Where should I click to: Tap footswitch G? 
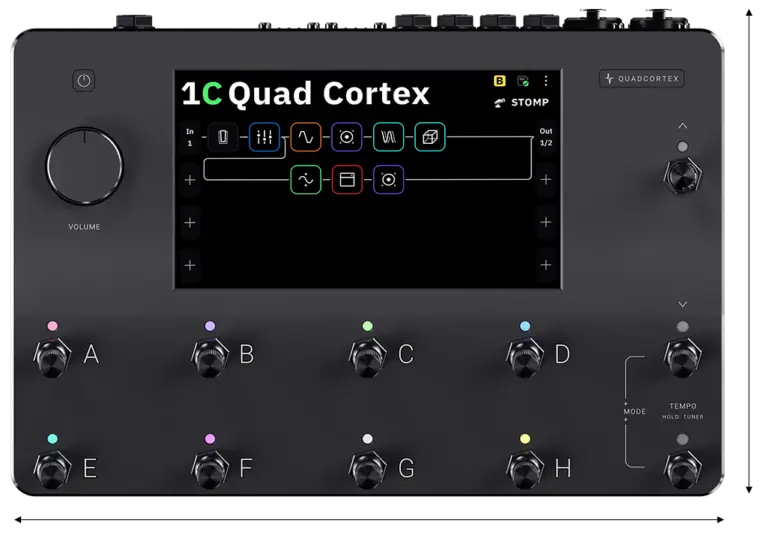click(368, 469)
